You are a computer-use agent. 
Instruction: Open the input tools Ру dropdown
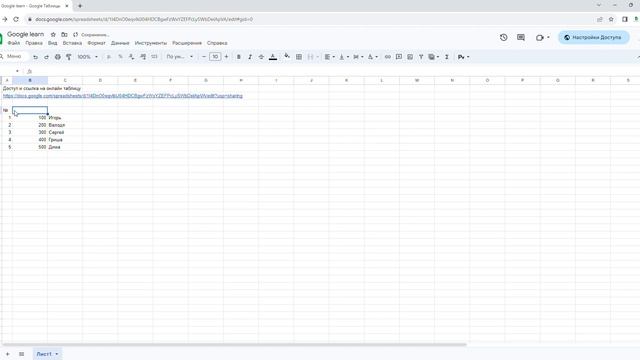463,57
